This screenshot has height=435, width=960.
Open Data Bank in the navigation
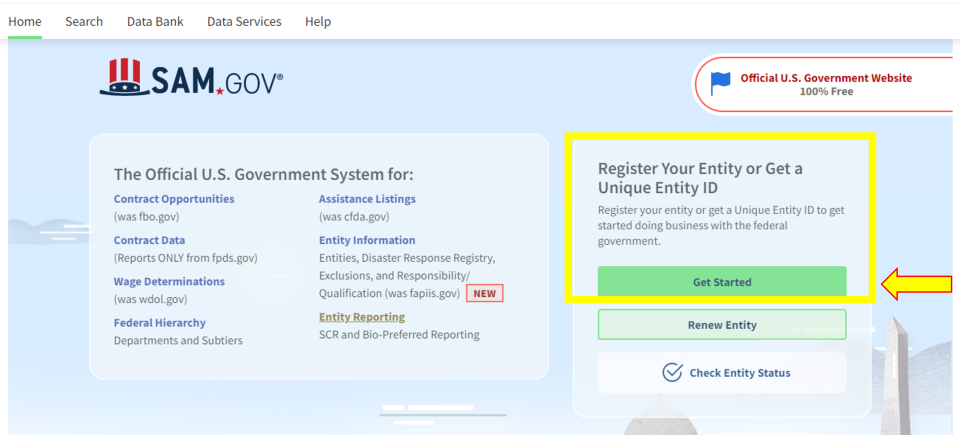[x=155, y=21]
